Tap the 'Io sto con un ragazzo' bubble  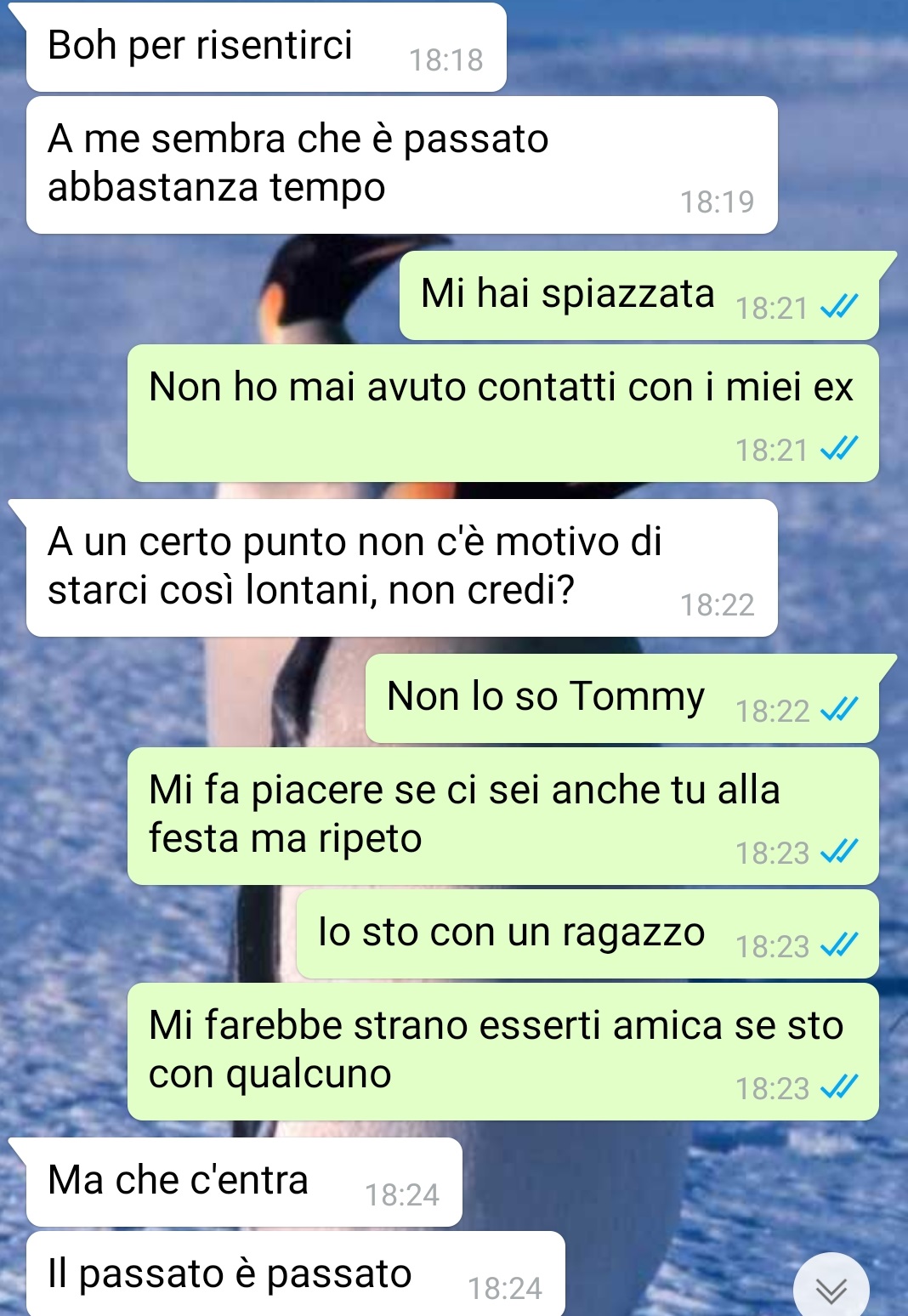[x=587, y=933]
